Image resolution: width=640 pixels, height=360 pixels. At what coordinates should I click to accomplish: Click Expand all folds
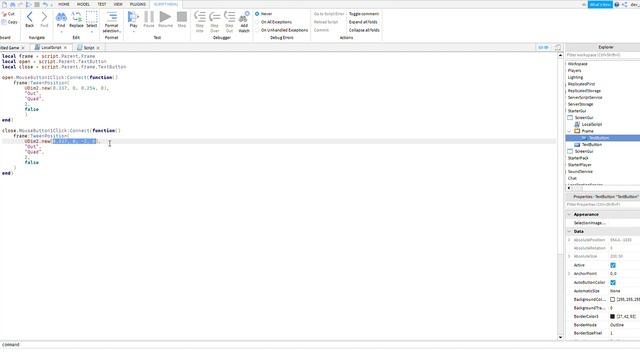363,22
